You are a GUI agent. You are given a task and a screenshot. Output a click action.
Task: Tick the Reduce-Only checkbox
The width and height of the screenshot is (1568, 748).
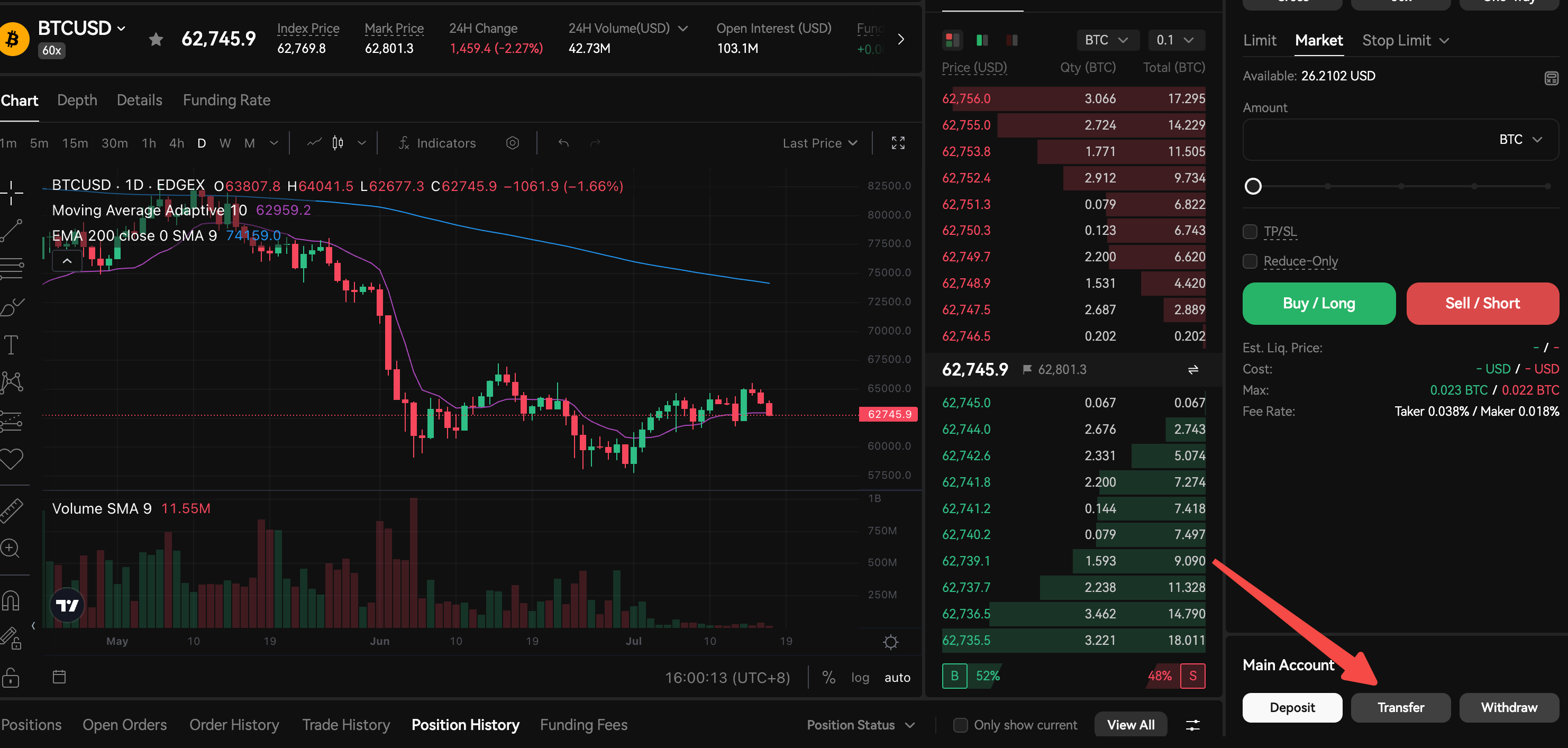(x=1250, y=261)
